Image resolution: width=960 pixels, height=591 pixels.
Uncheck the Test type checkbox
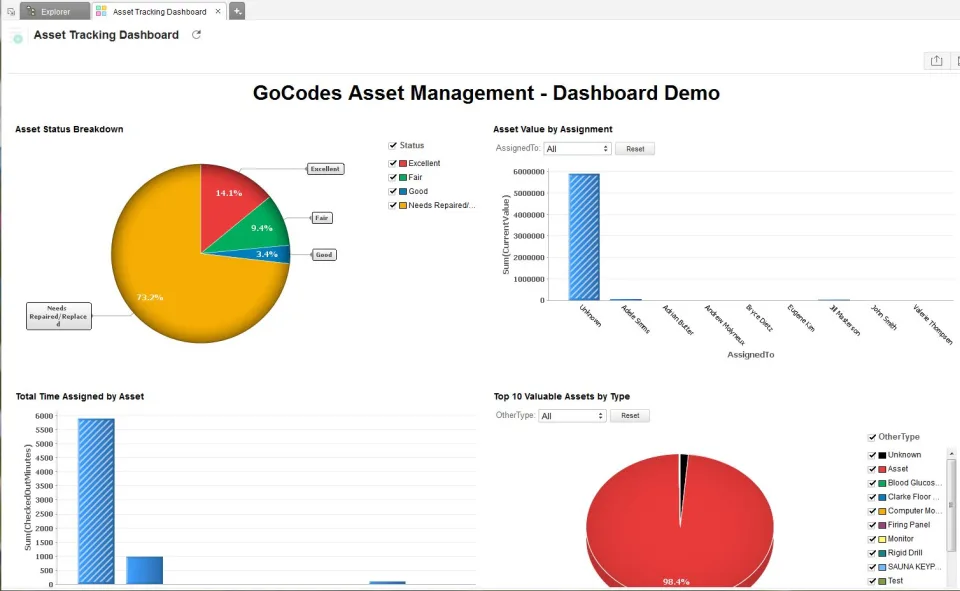click(872, 582)
